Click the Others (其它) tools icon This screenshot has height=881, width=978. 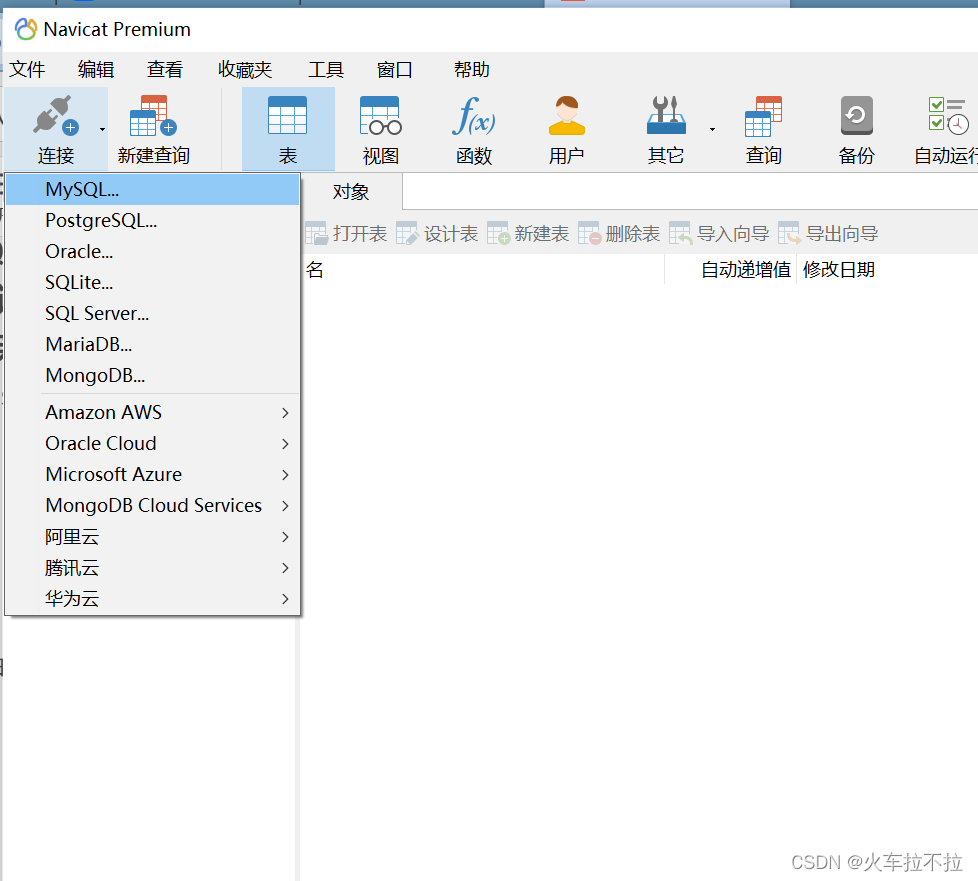click(666, 115)
